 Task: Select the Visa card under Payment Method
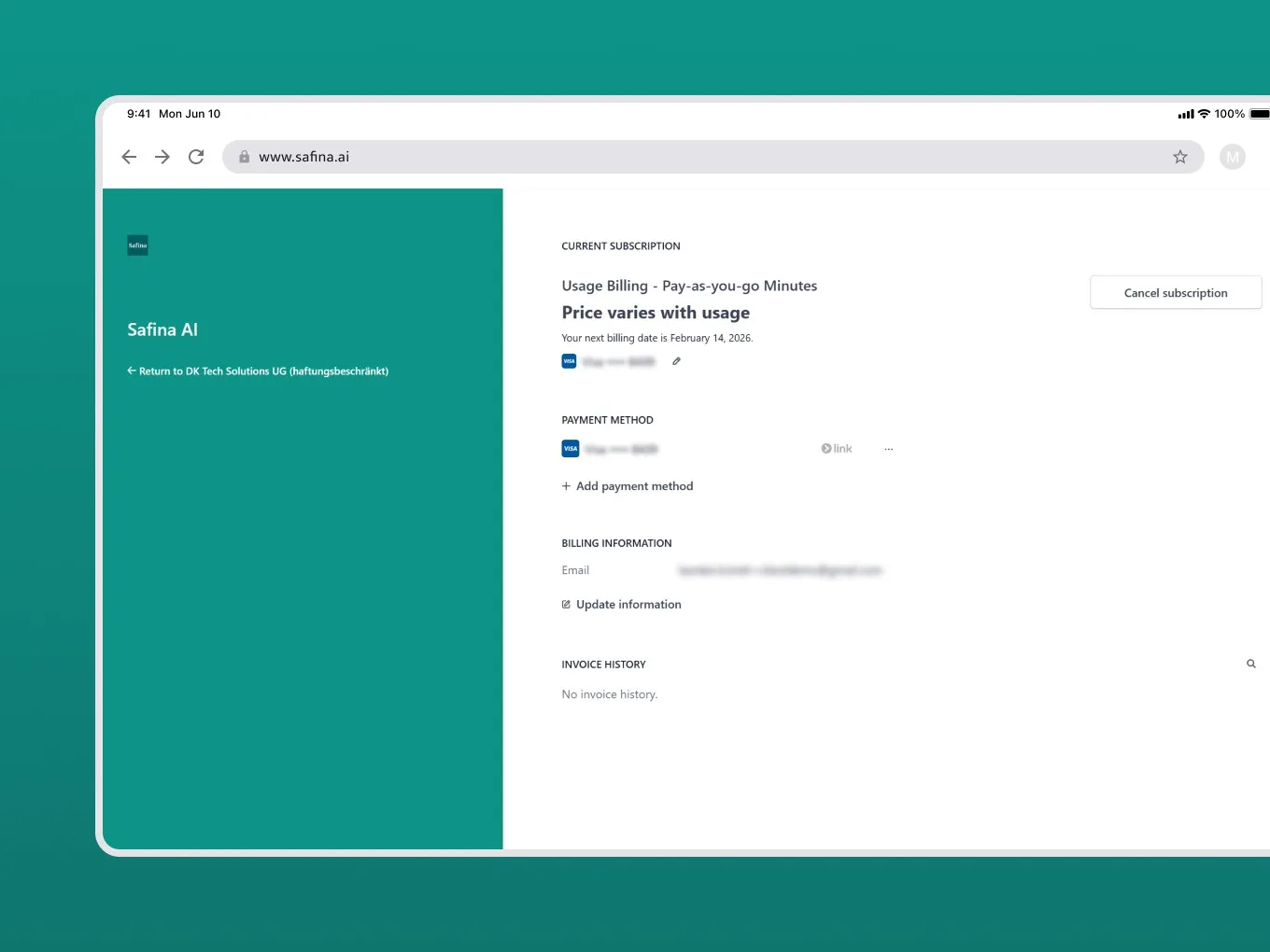611,449
